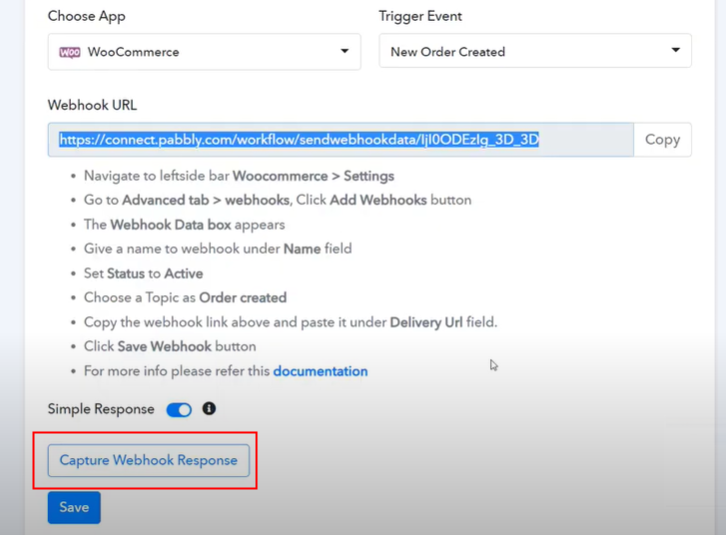Click "Click Save Webhook button" instruction line
This screenshot has width=726, height=535.
coord(170,346)
